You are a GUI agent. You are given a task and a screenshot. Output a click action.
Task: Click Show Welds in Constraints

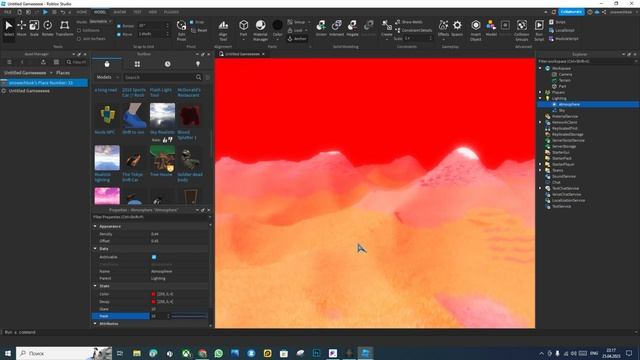[409, 22]
